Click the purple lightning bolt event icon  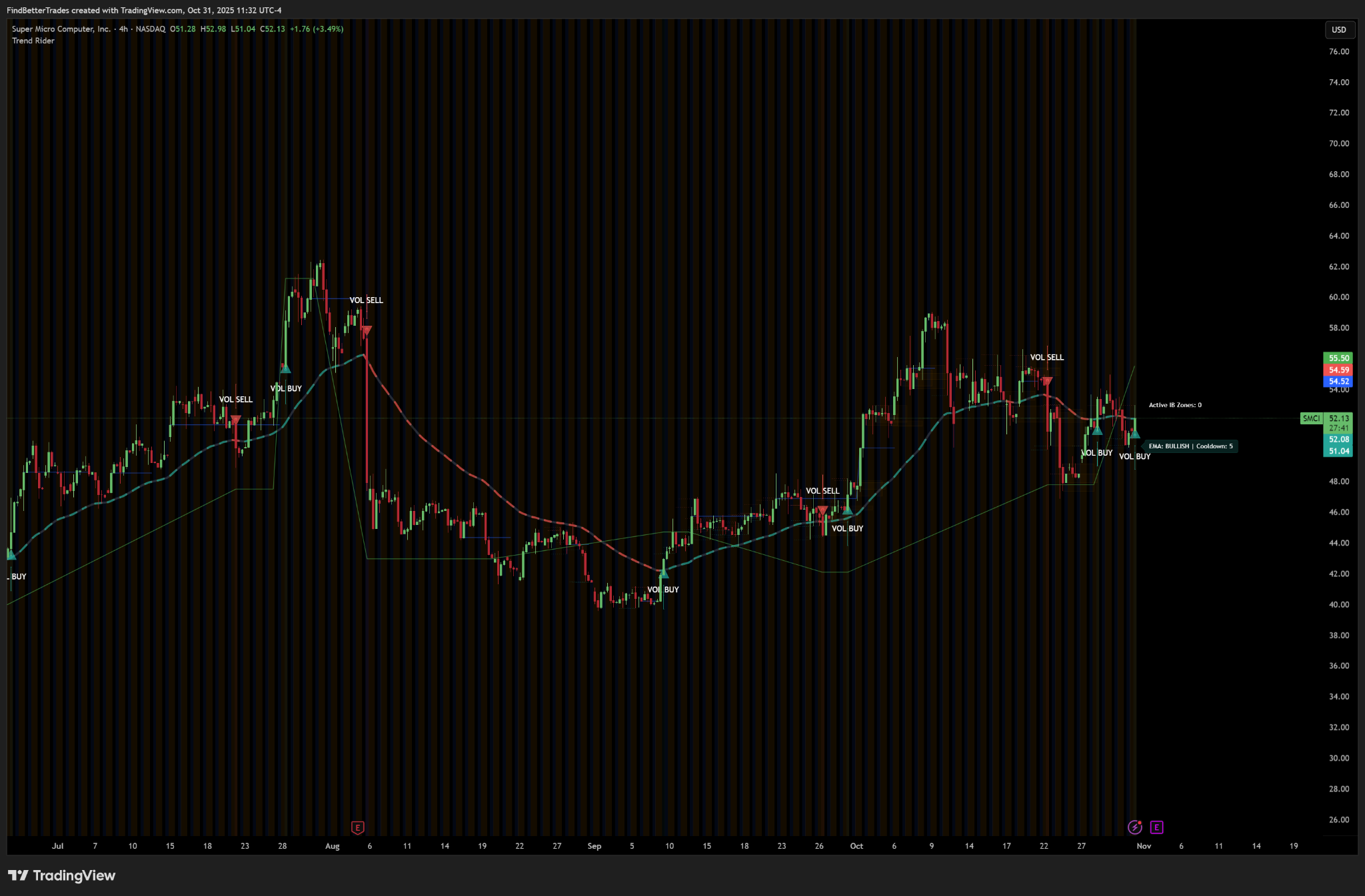1134,827
